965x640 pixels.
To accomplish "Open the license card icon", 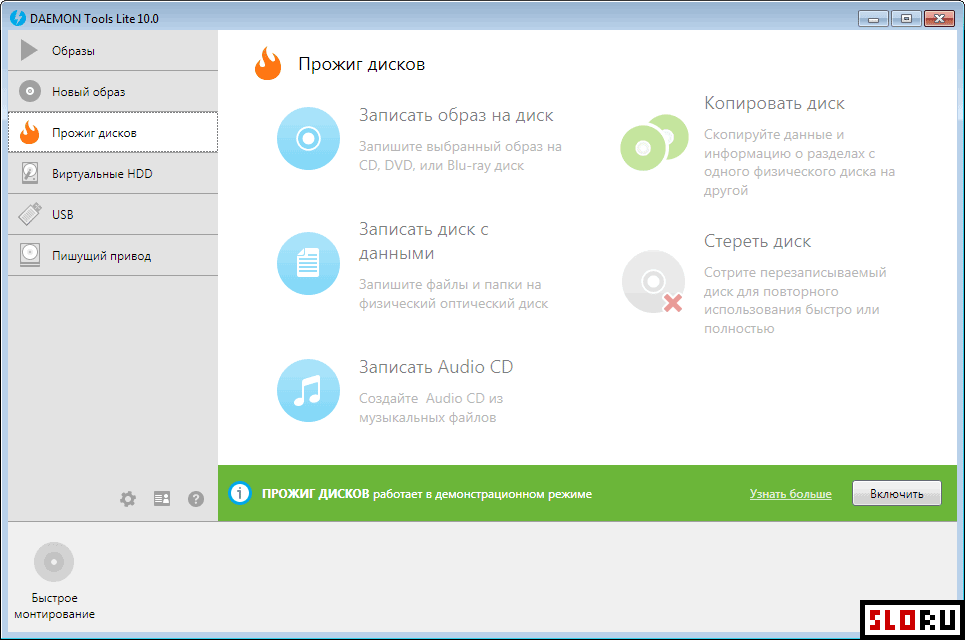I will 162,498.
